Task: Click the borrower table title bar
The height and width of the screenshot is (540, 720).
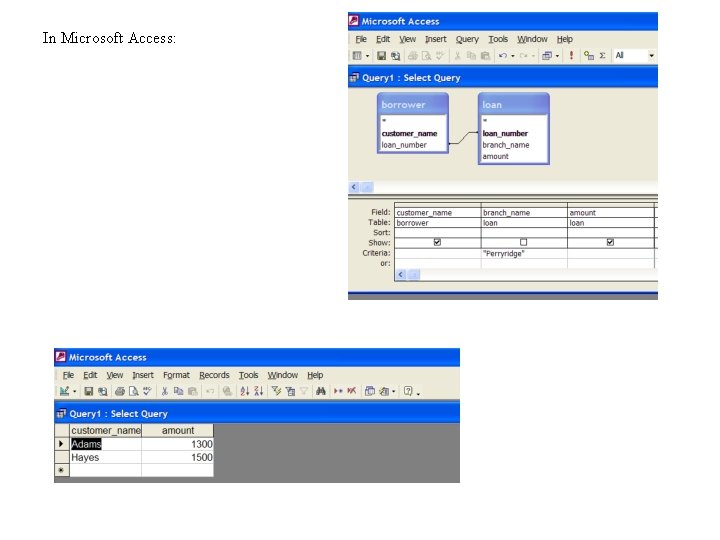Action: (413, 104)
